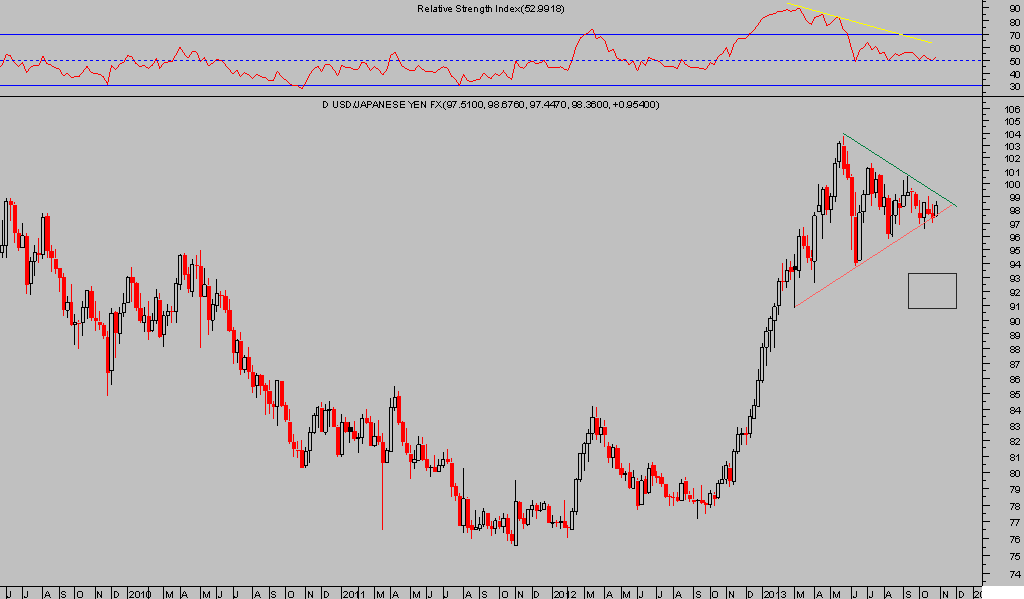Click the long red wick spike in early 2011

[382, 500]
